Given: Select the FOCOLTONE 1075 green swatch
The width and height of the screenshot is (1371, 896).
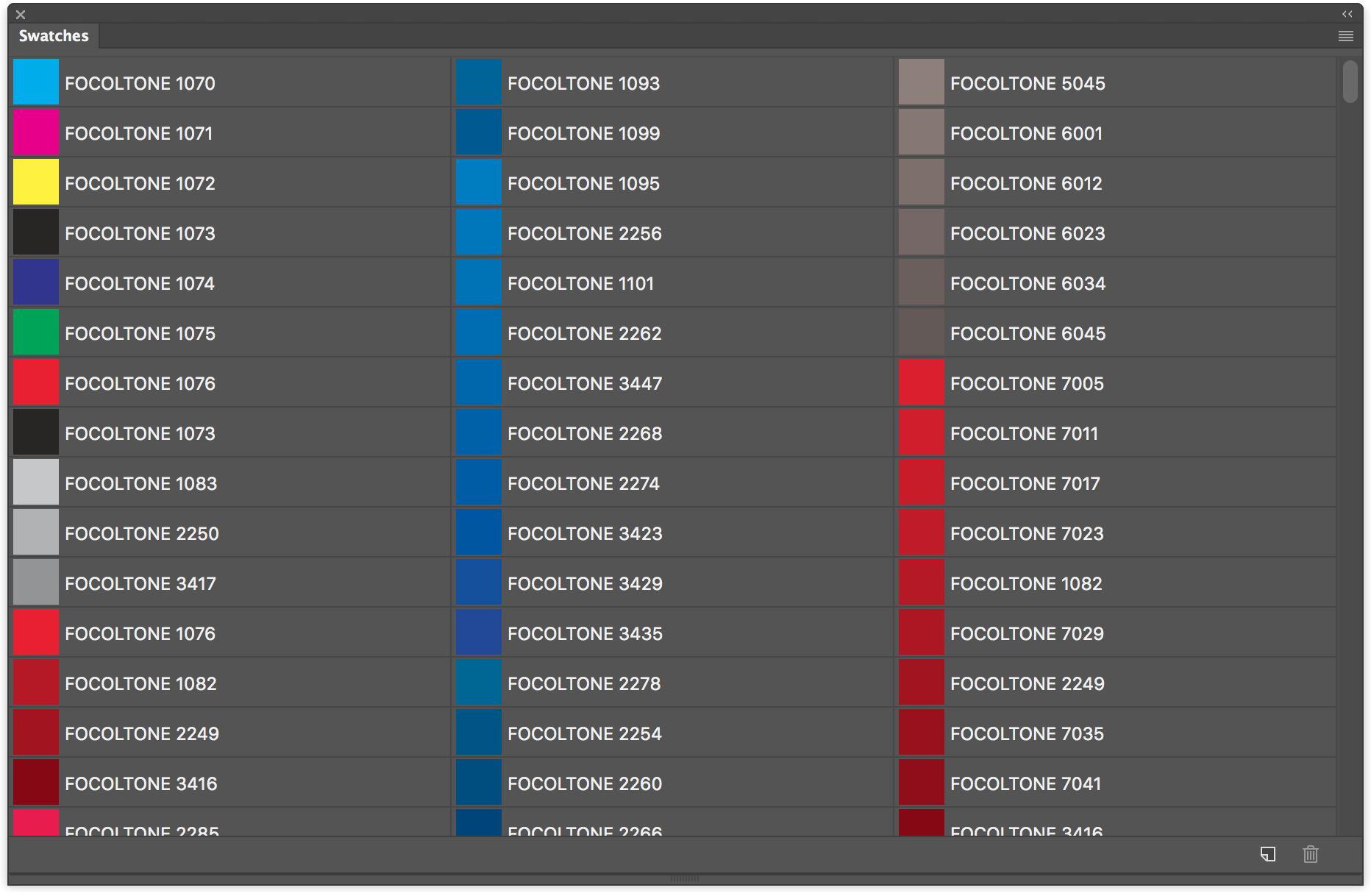Looking at the screenshot, I should coord(35,333).
